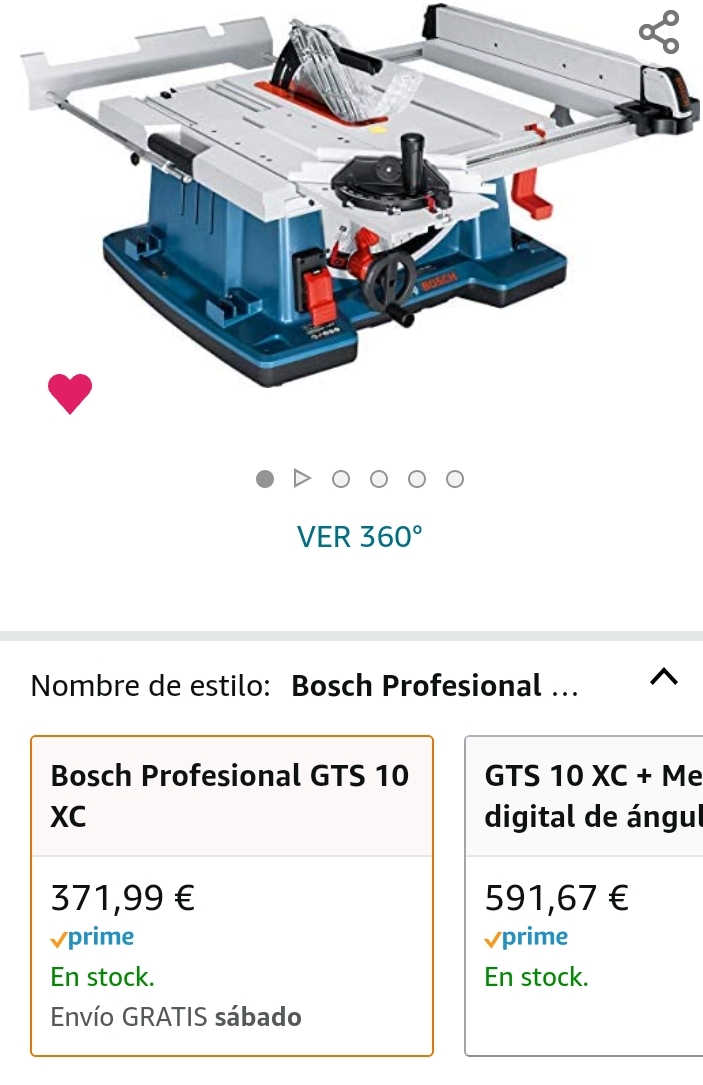Click Nombre de estilo label
The width and height of the screenshot is (703, 1085).
pos(150,686)
